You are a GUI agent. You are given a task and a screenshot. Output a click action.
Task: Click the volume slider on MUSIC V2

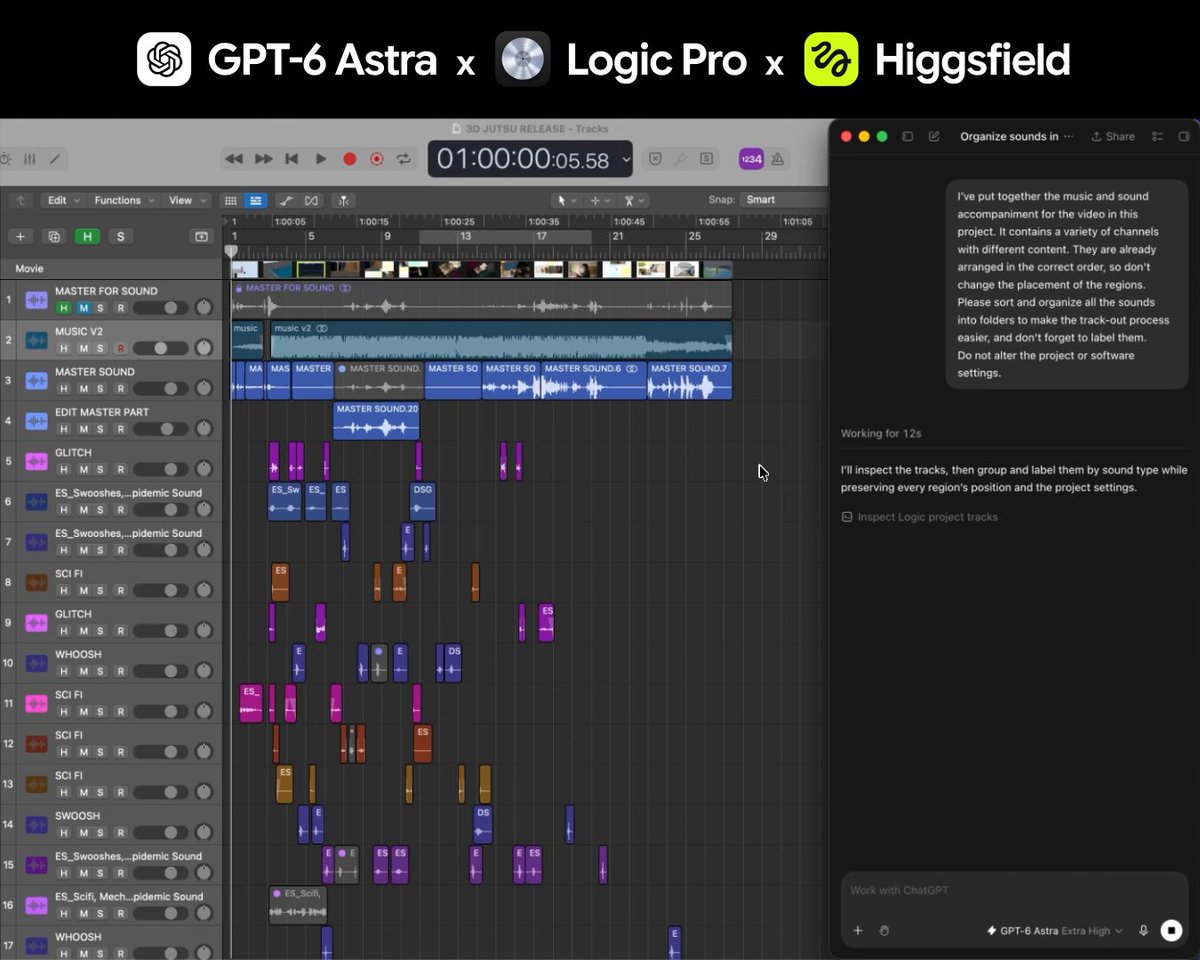(160, 348)
